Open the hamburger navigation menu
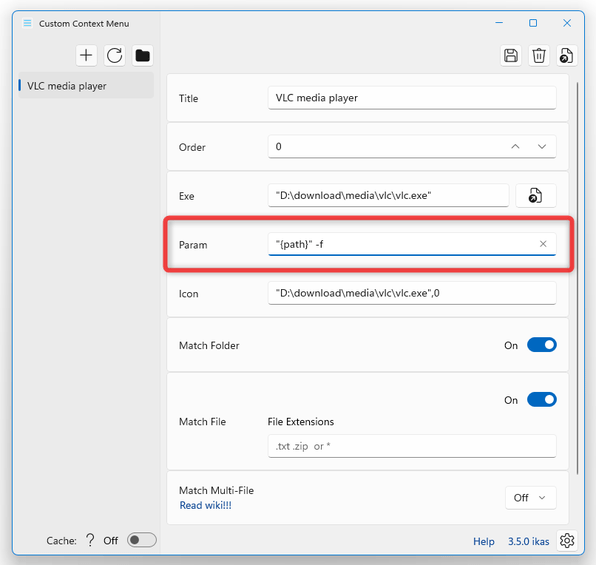The height and width of the screenshot is (565, 596). coord(27,23)
